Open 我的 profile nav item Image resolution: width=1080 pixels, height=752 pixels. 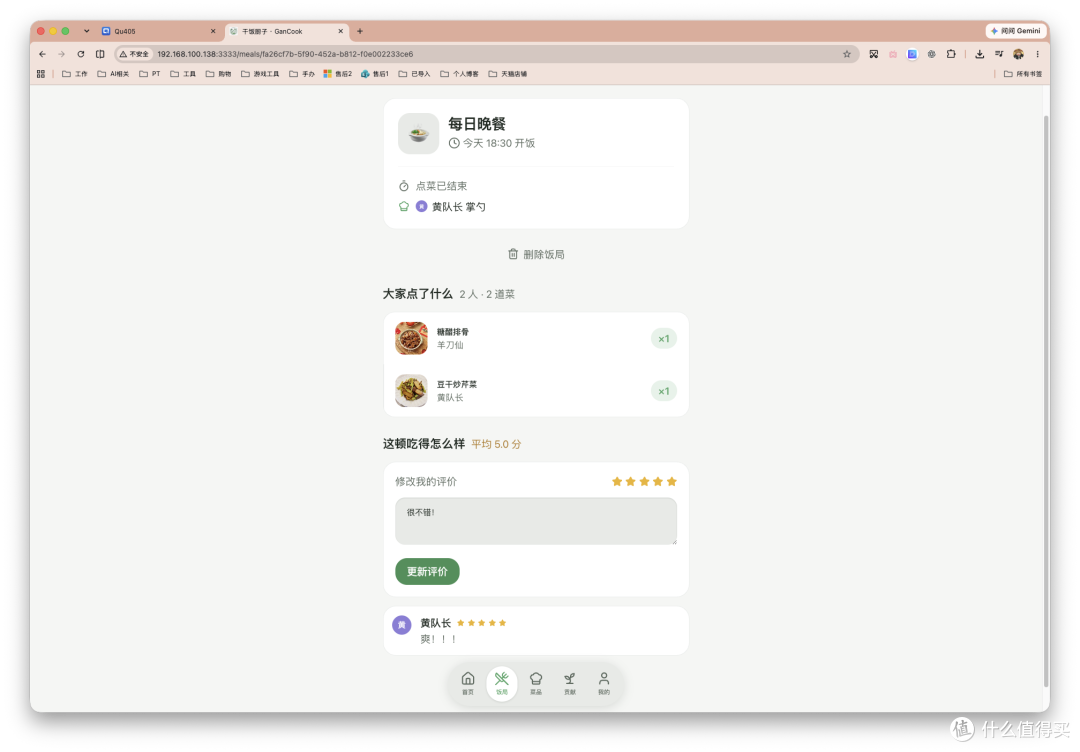(x=603, y=683)
